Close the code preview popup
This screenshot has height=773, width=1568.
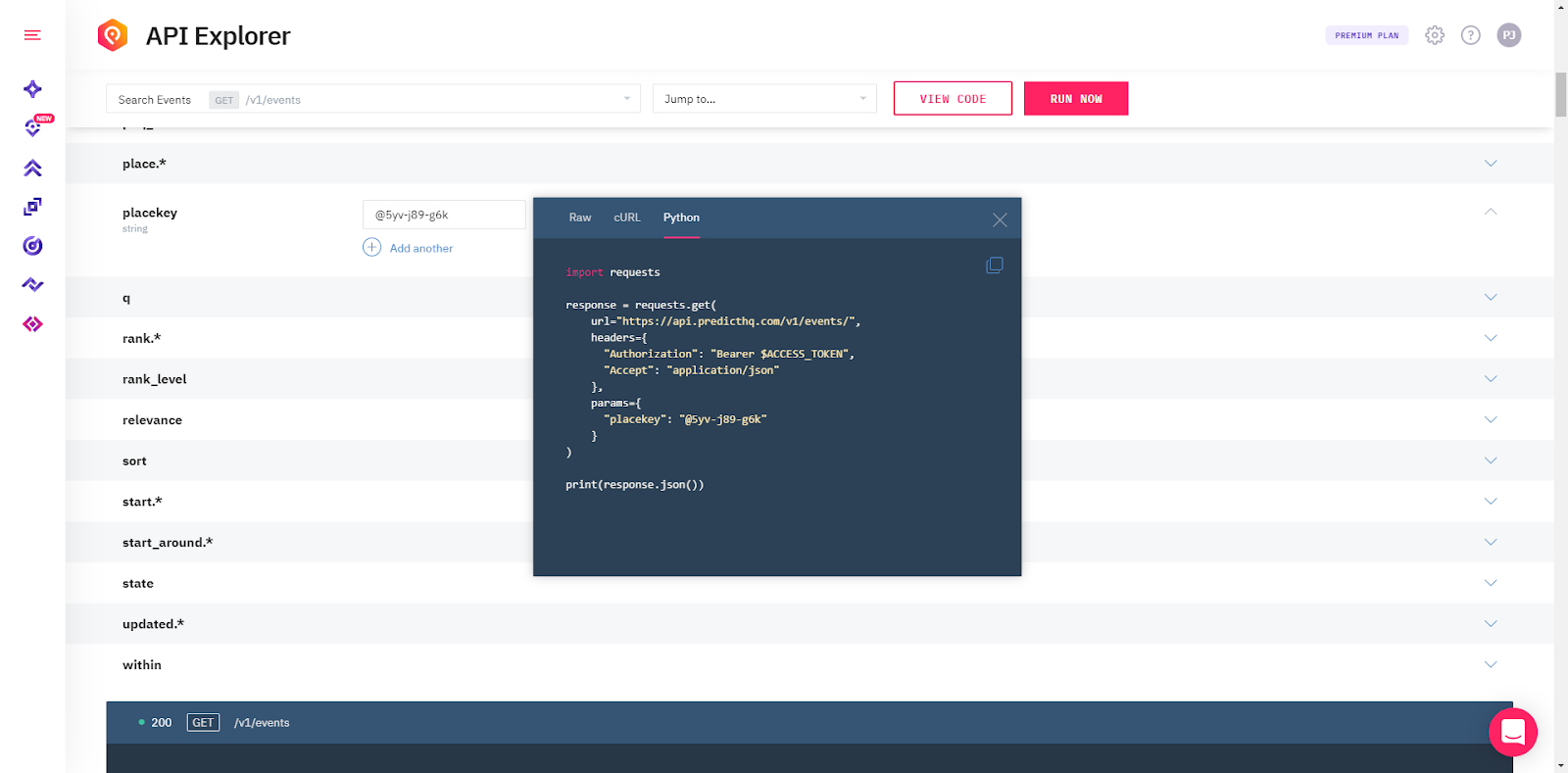1000,219
